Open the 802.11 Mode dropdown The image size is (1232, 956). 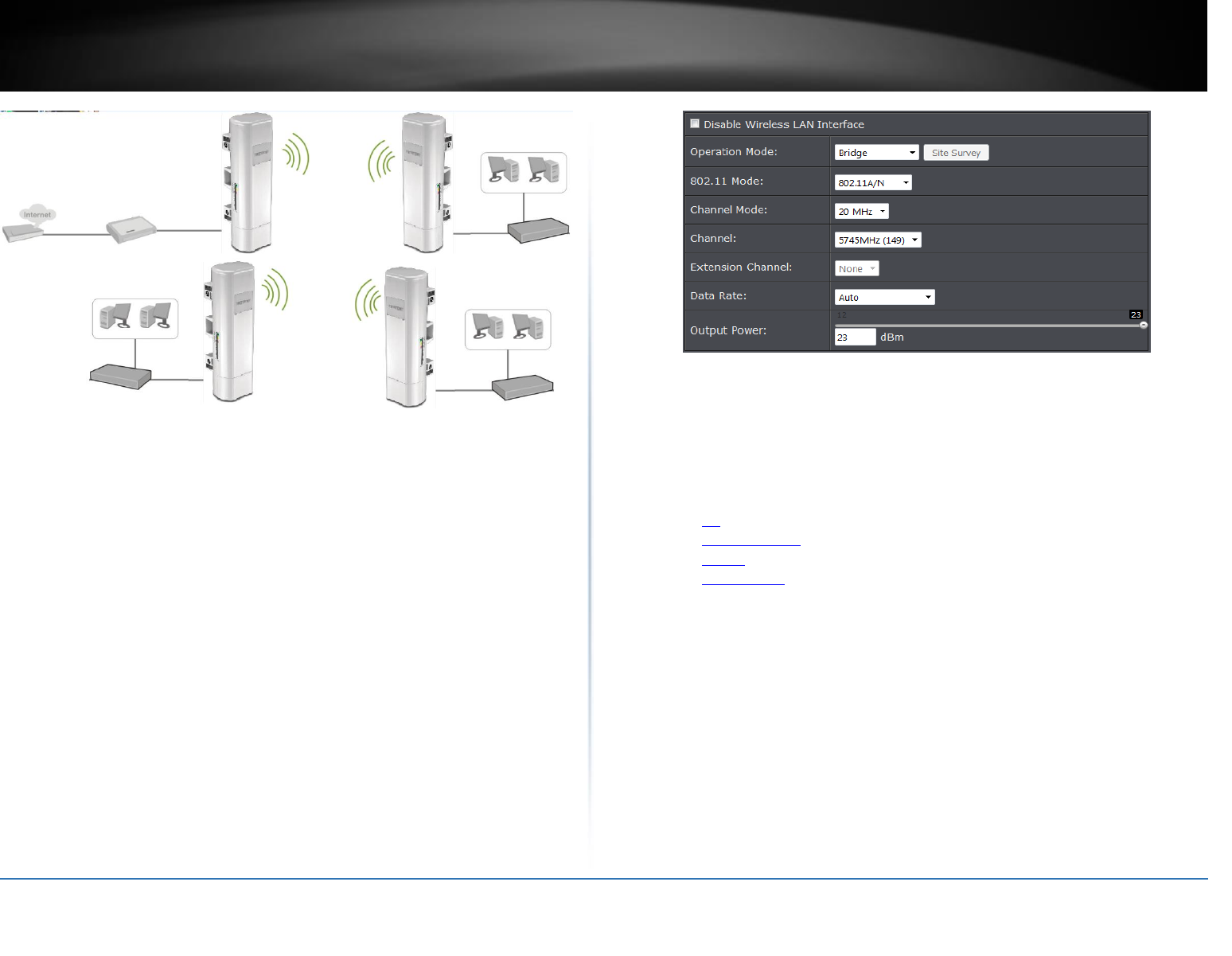point(873,182)
